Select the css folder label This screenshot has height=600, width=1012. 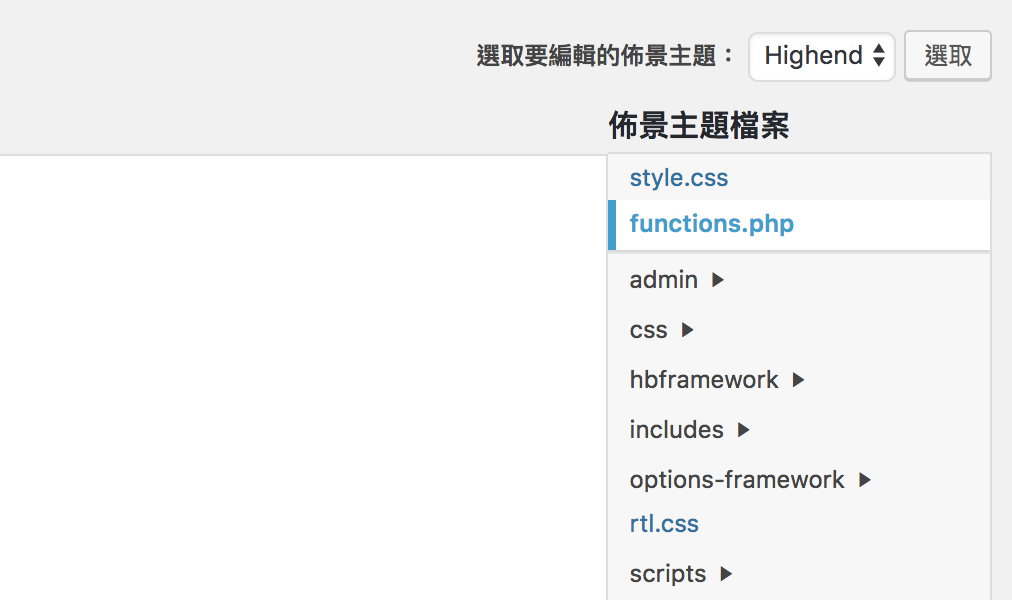tap(648, 330)
